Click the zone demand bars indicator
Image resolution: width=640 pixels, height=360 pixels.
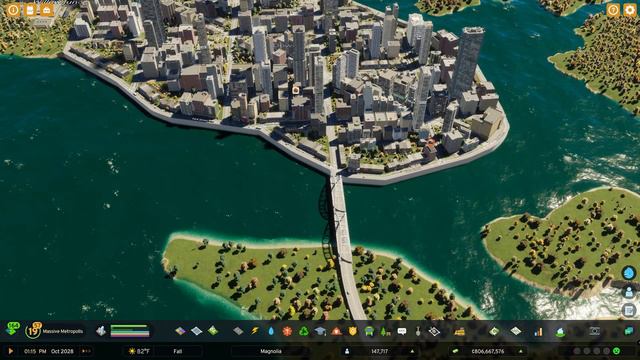[x=130, y=331]
